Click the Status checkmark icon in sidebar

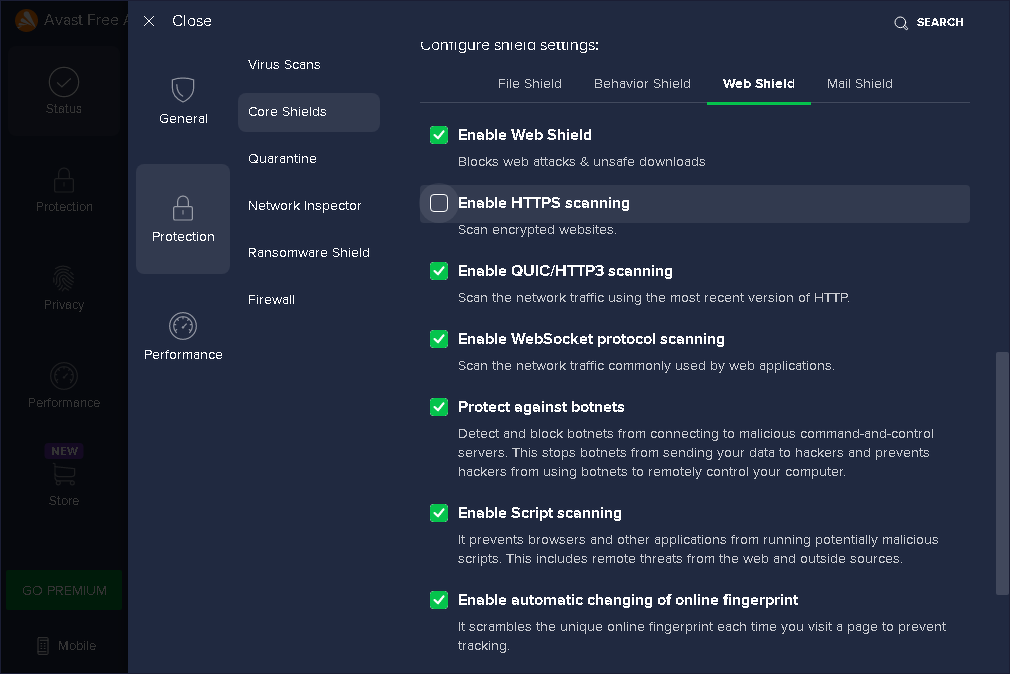tap(64, 82)
